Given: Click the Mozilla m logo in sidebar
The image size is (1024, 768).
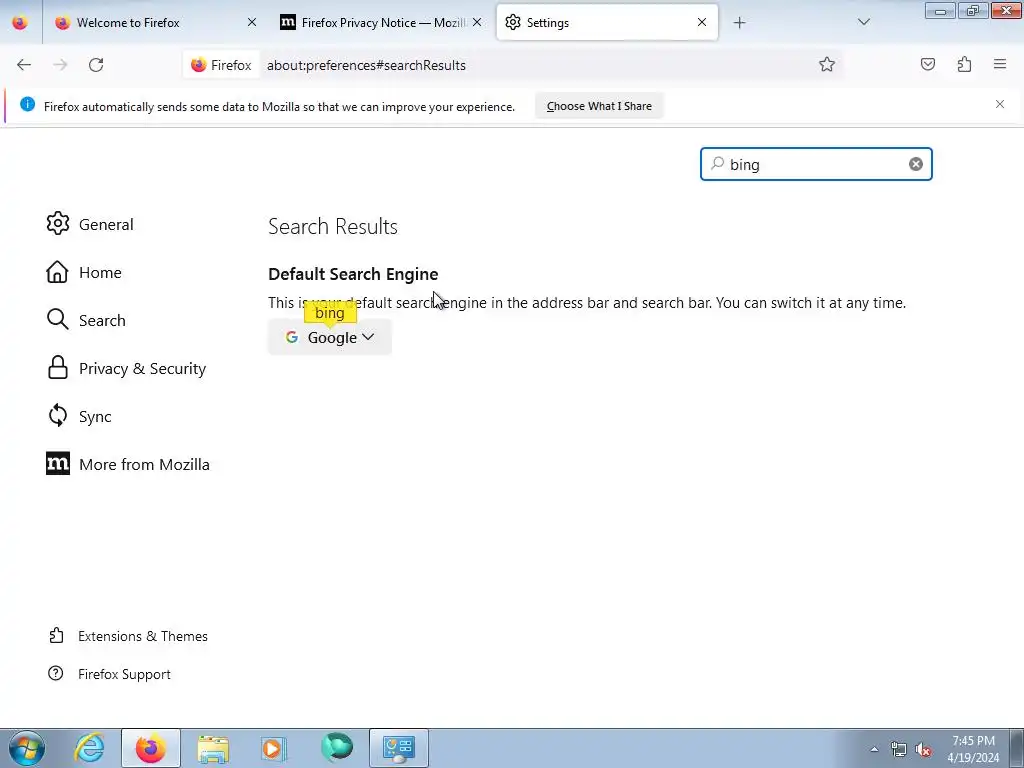Looking at the screenshot, I should [x=57, y=464].
